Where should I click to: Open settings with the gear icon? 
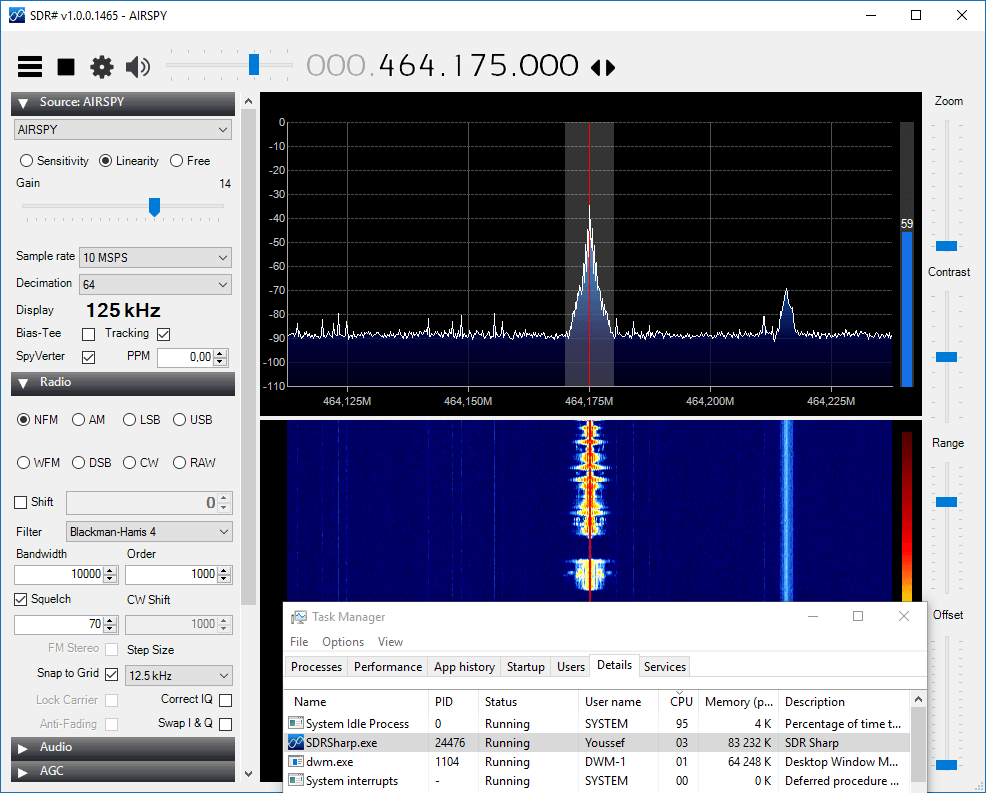coord(102,67)
